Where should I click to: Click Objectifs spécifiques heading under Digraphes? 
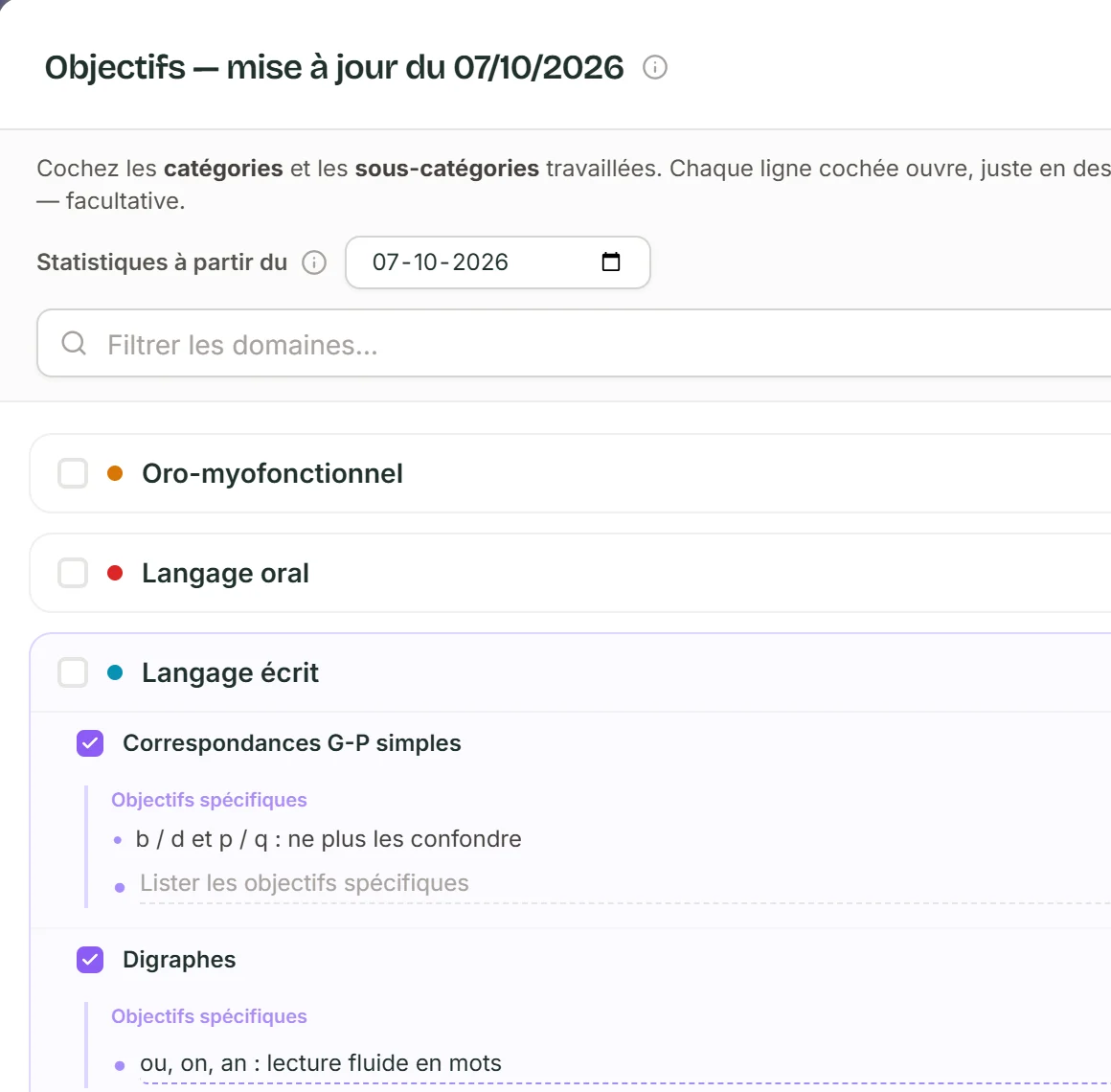209,1016
